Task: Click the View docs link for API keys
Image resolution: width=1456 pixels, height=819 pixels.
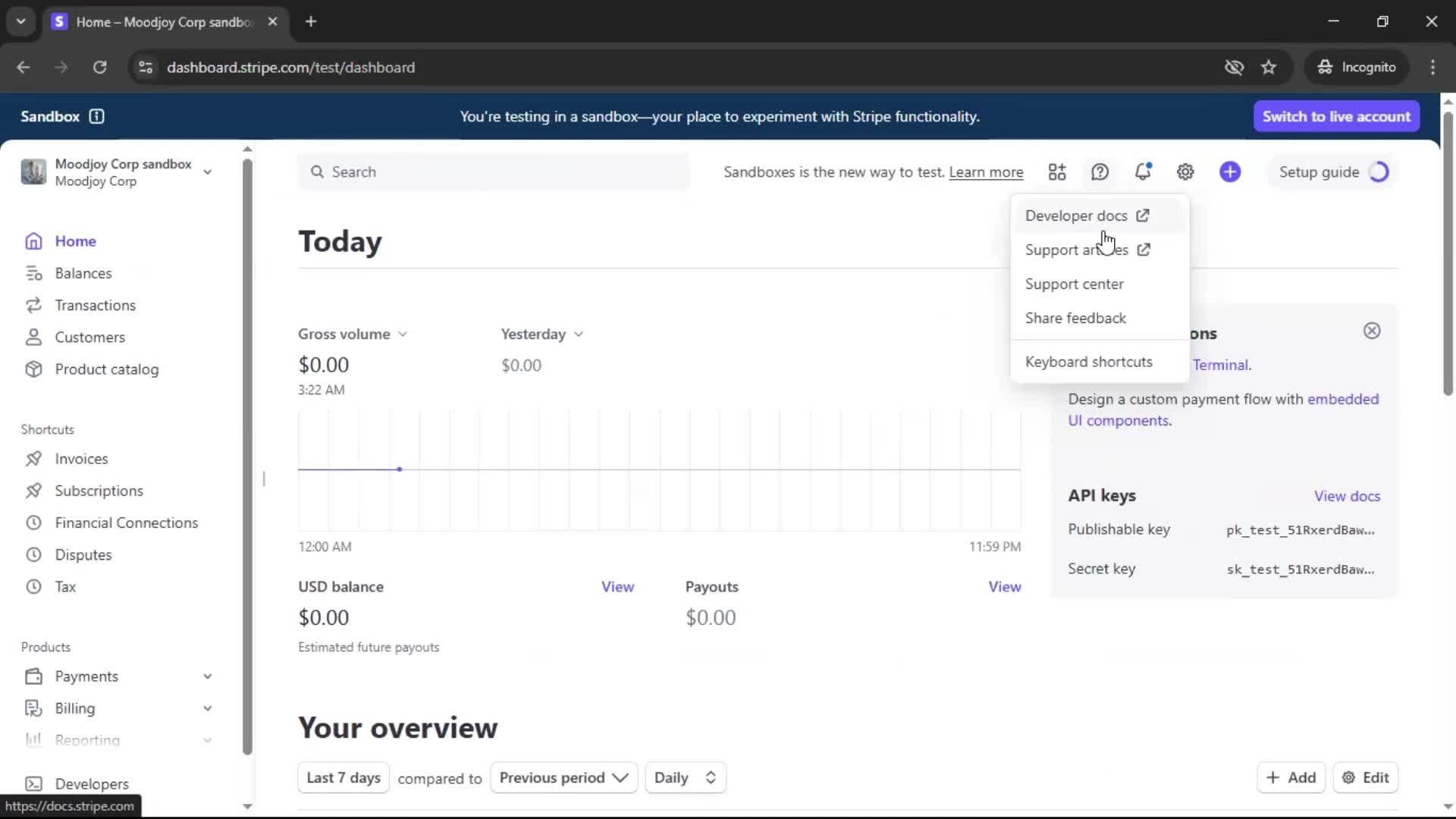Action: (1347, 496)
